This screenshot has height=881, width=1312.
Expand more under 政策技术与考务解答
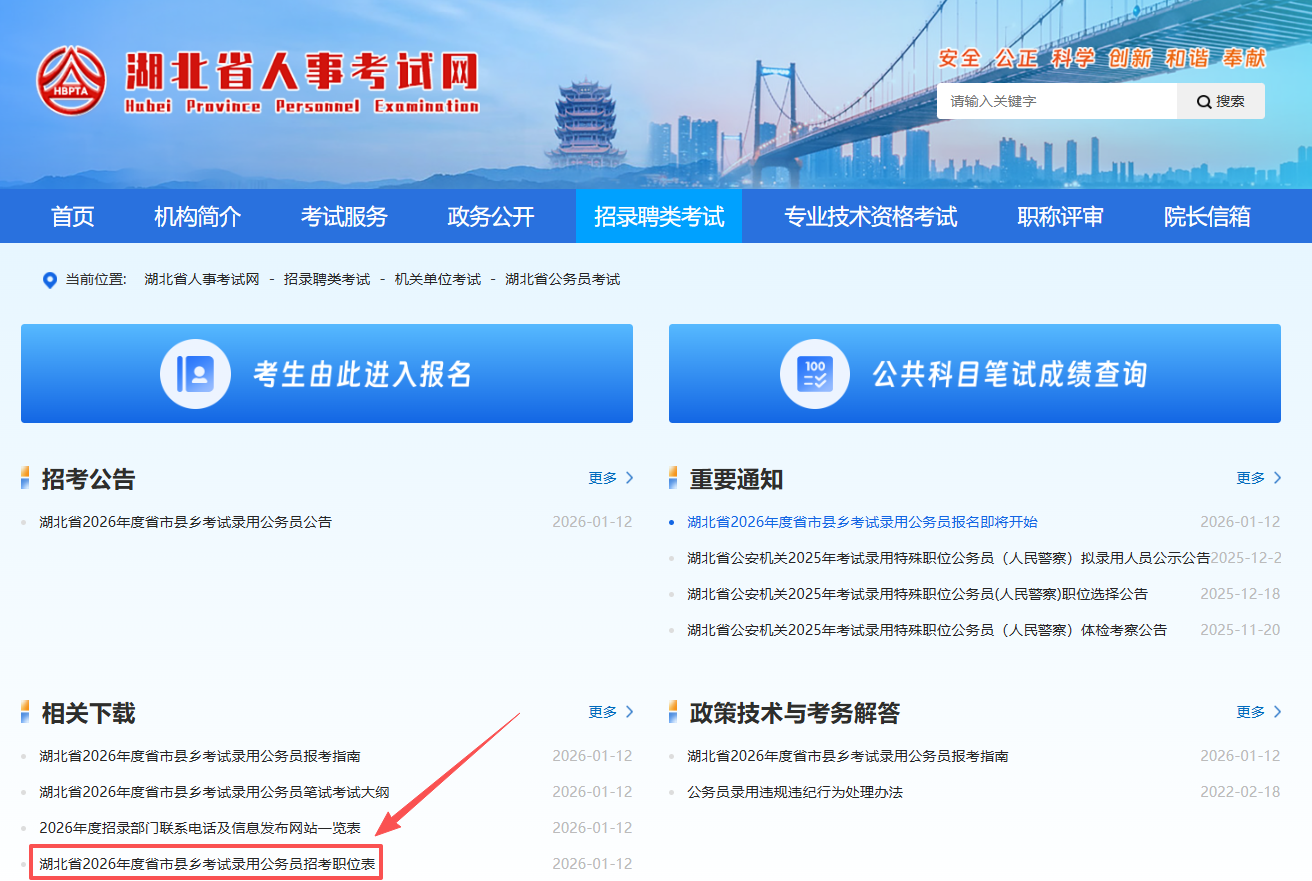(1259, 712)
